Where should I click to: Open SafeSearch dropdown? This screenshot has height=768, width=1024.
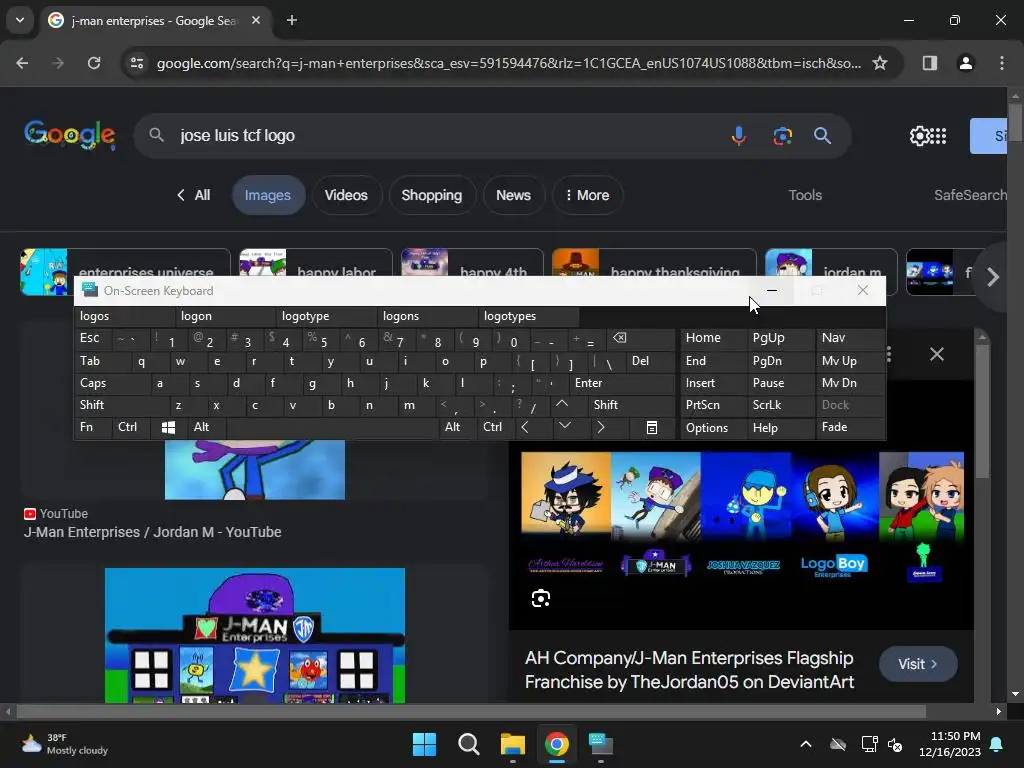[x=970, y=195]
